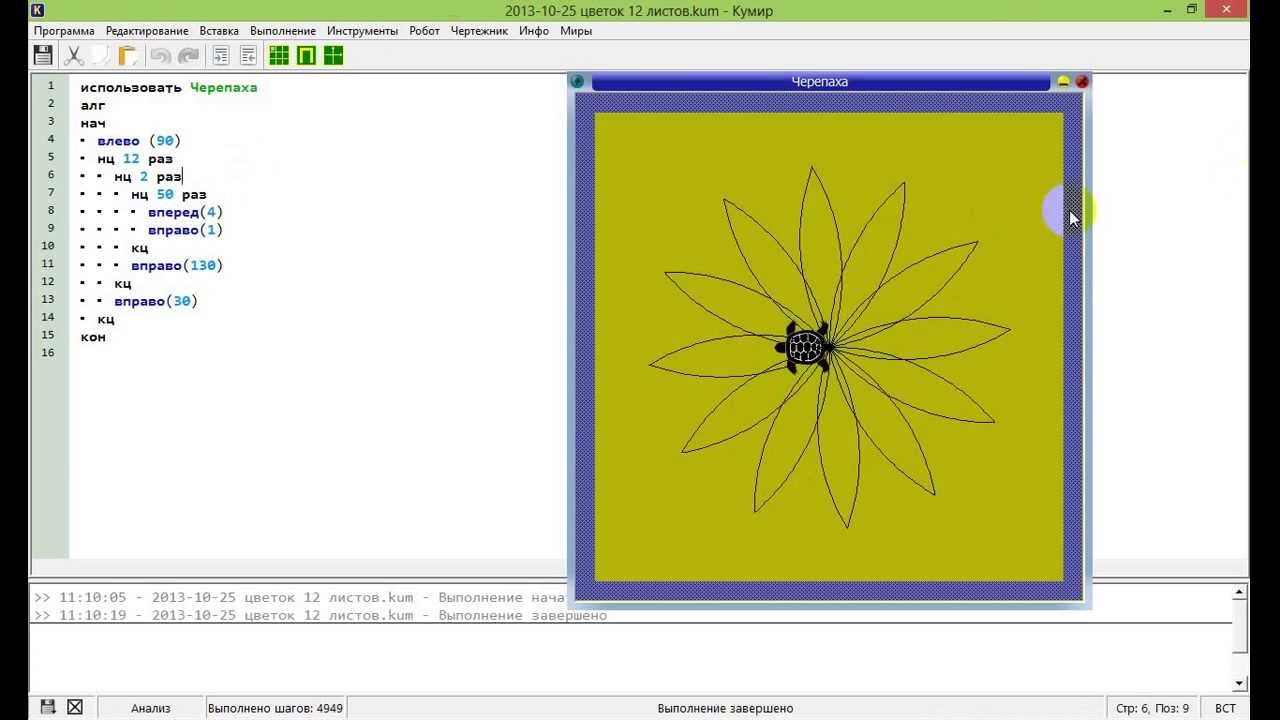
Task: Open the Выполнение menu
Action: click(x=283, y=31)
